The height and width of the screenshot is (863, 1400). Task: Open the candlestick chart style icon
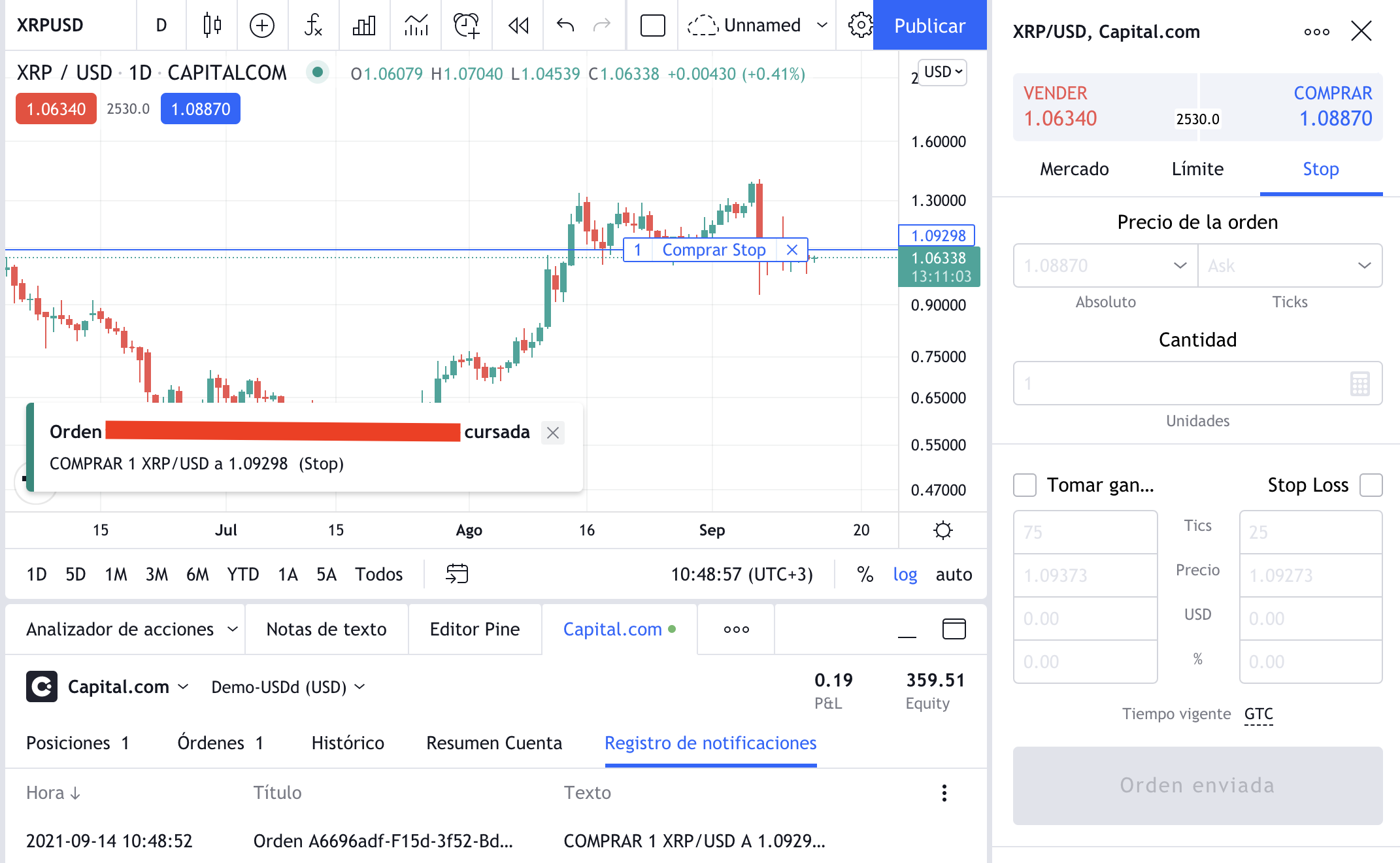click(x=212, y=25)
